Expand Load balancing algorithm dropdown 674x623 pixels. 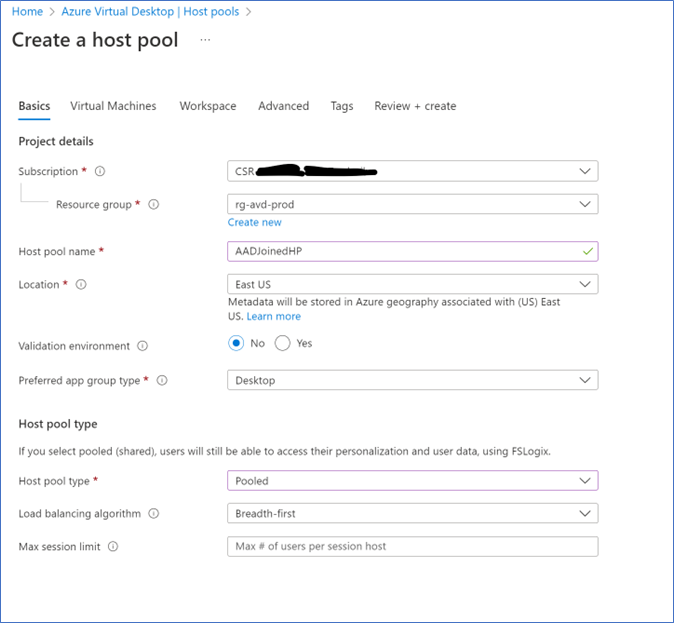click(413, 513)
